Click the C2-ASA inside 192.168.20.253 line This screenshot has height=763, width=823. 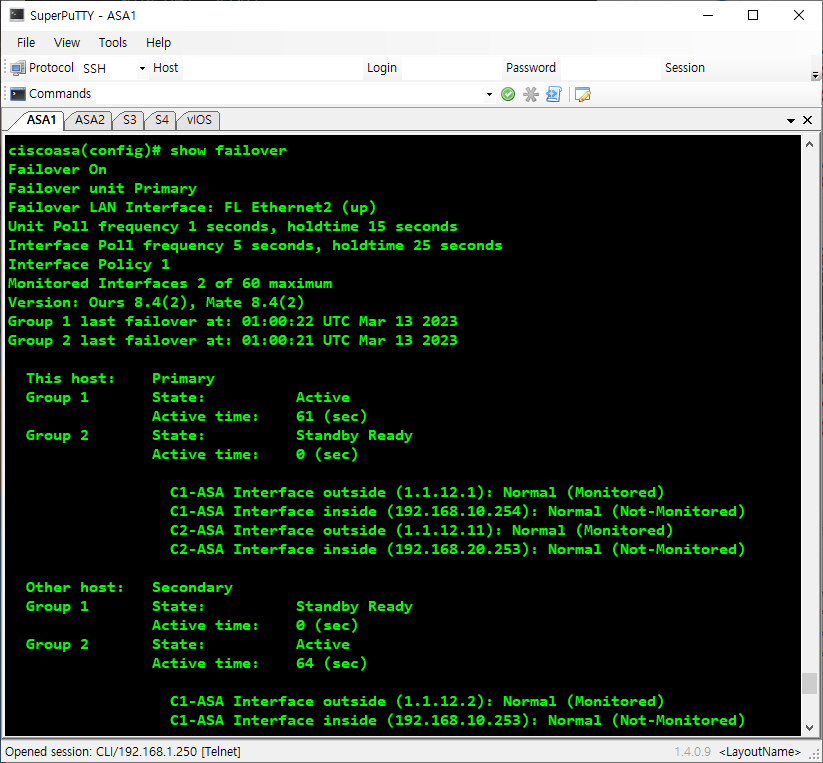(458, 549)
